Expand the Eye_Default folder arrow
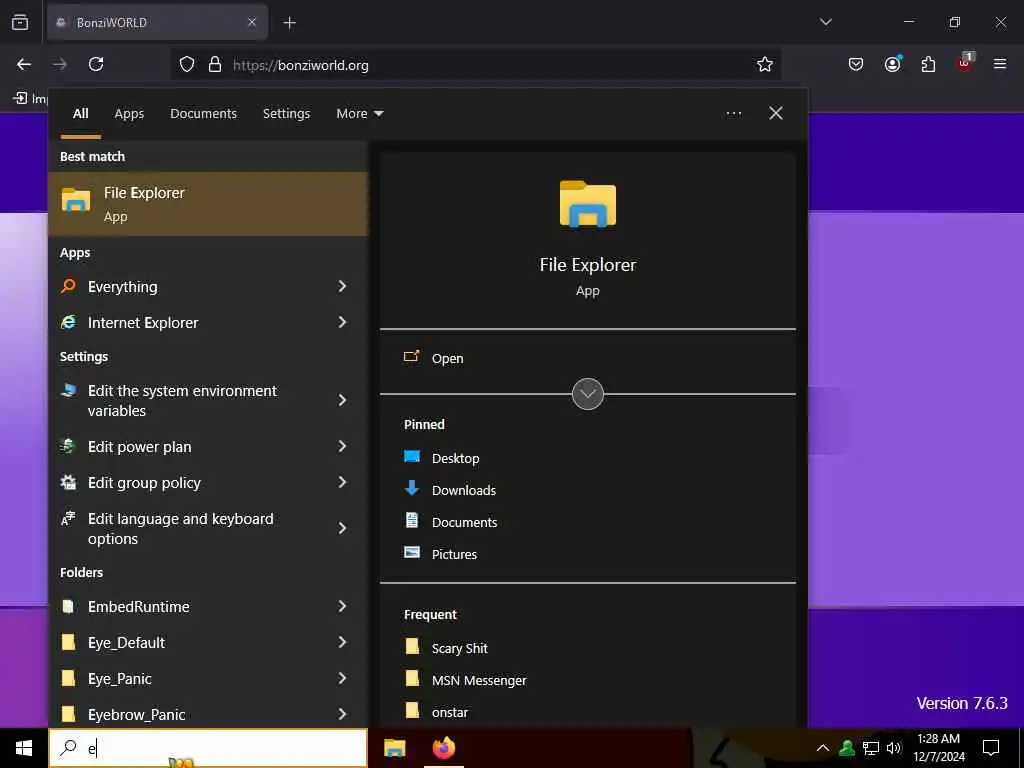Viewport: 1024px width, 768px height. [x=342, y=643]
